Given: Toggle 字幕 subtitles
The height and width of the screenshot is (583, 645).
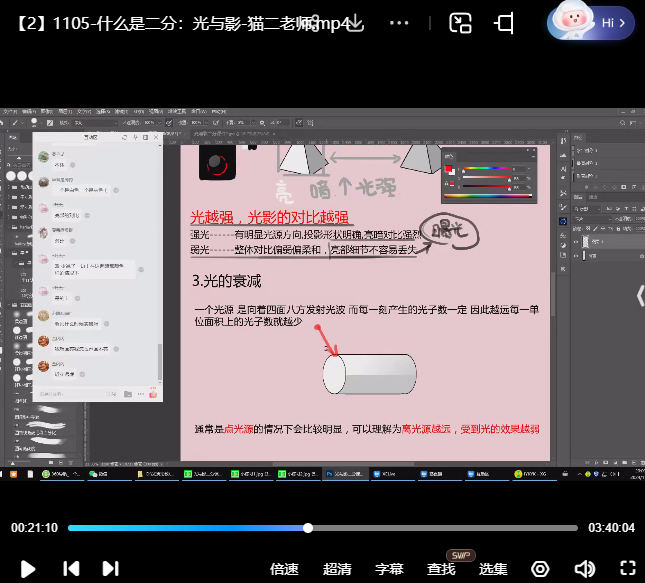Looking at the screenshot, I should click(389, 569).
